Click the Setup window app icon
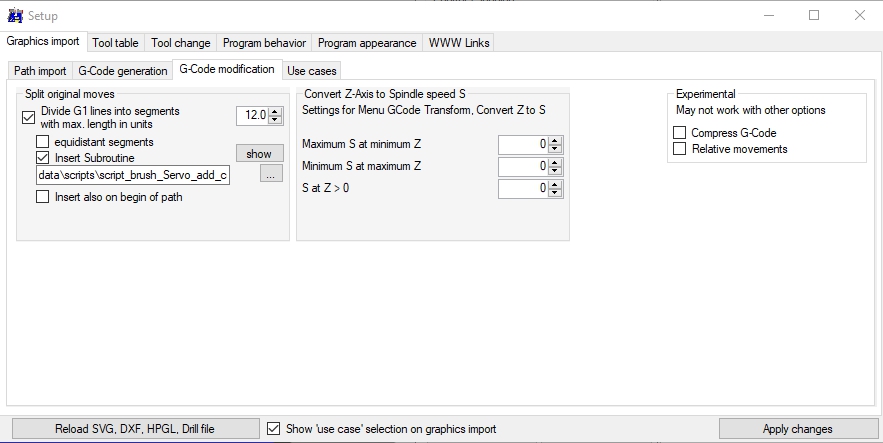This screenshot has width=883, height=443. click(14, 15)
